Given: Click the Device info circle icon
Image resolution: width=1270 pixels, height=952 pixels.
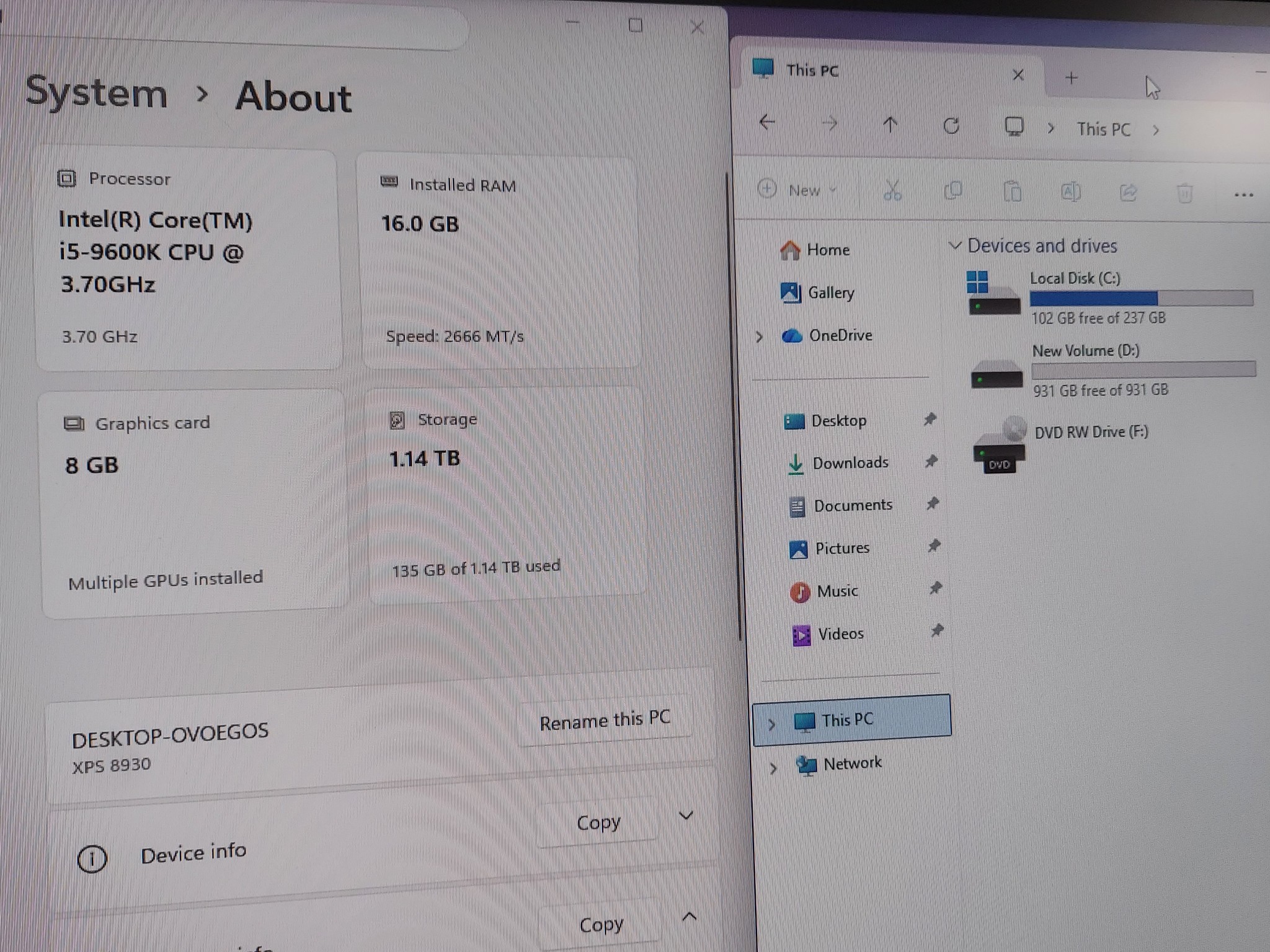Looking at the screenshot, I should (92, 858).
